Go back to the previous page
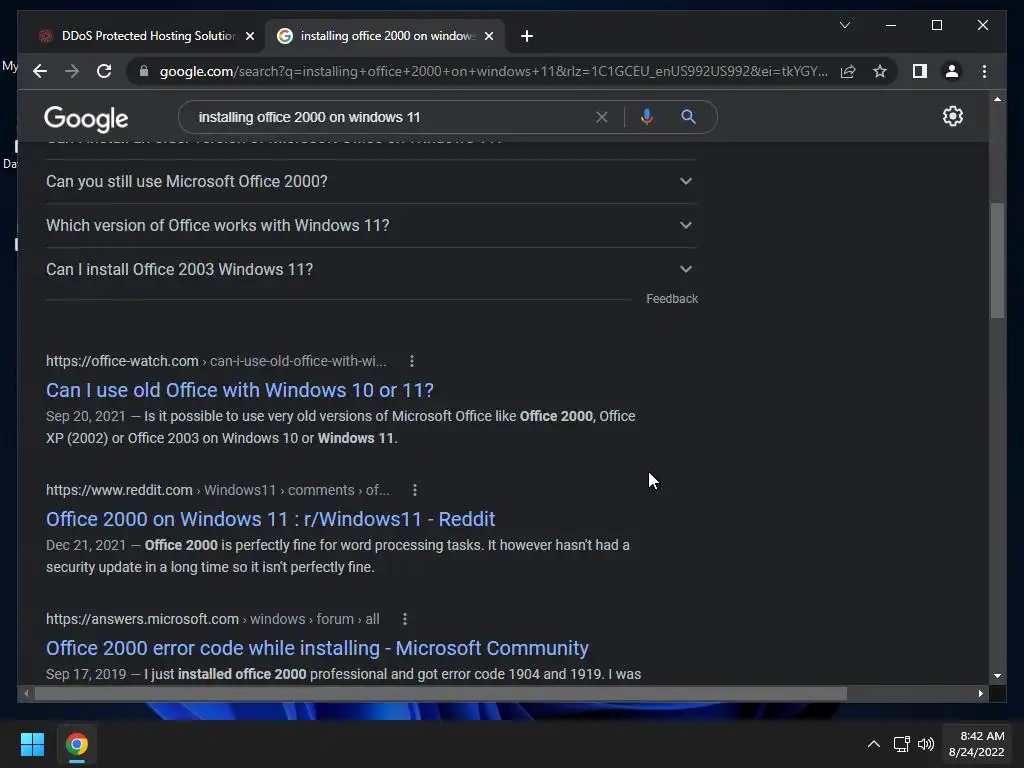Screen dimensions: 1024x768 40,71
